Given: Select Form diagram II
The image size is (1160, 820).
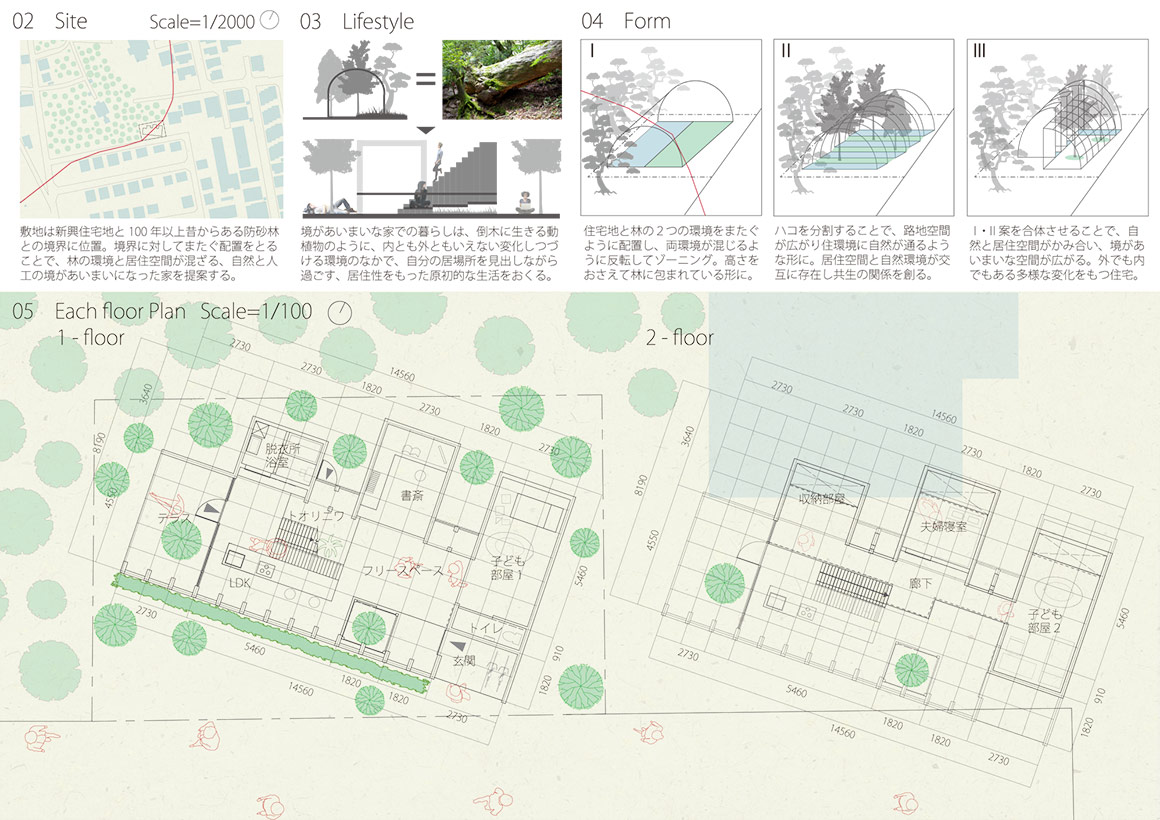Looking at the screenshot, I should [864, 127].
